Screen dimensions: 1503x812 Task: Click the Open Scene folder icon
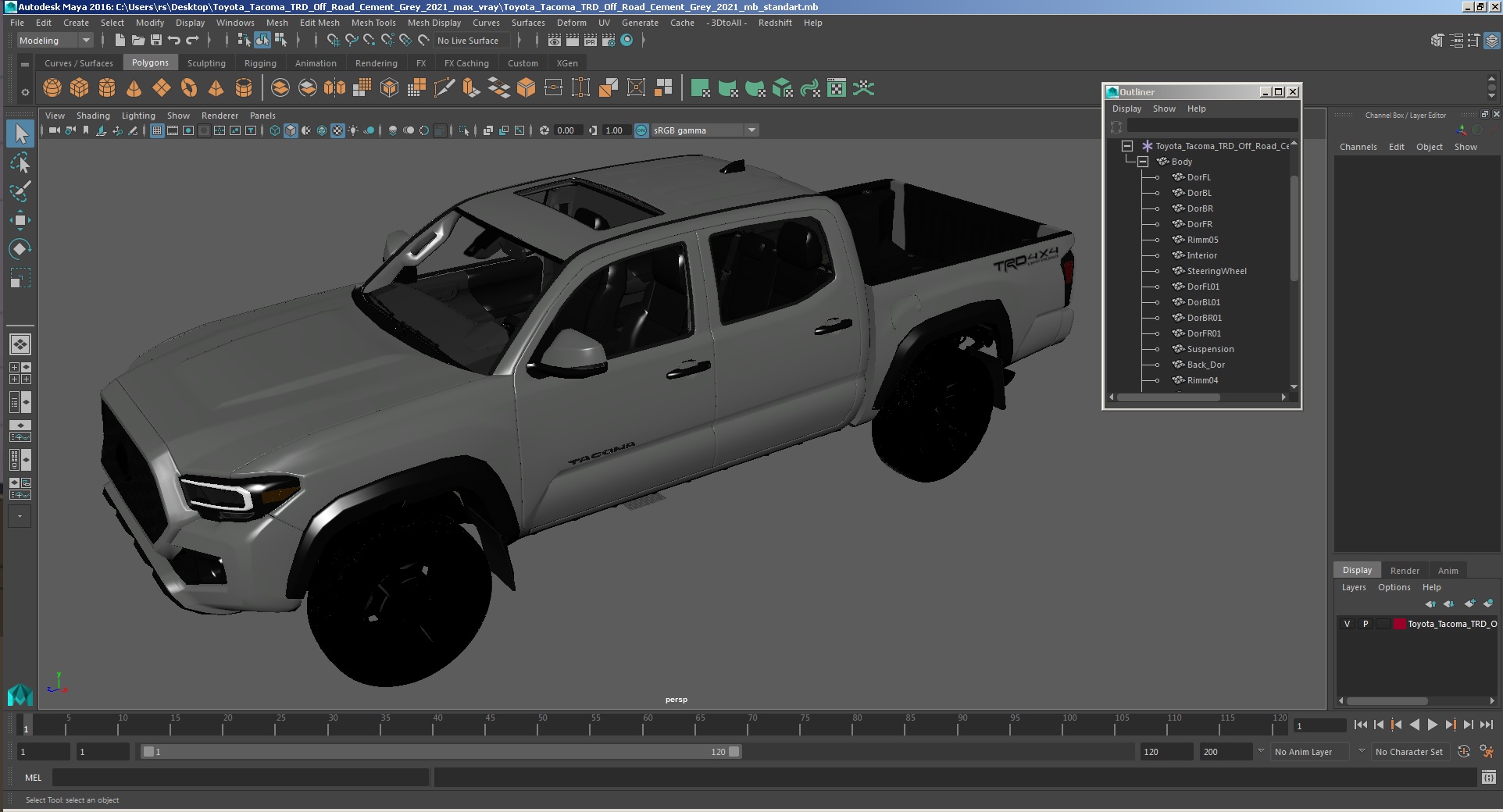click(x=137, y=40)
